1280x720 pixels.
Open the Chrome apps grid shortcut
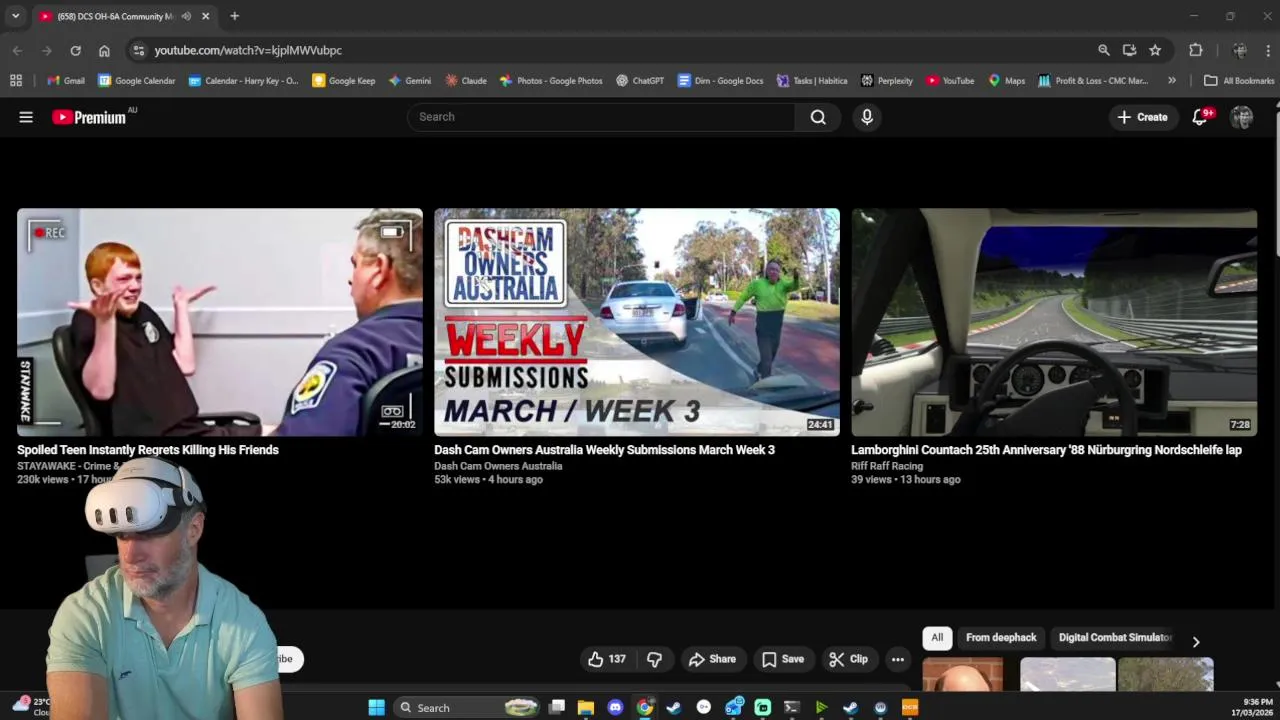16,80
